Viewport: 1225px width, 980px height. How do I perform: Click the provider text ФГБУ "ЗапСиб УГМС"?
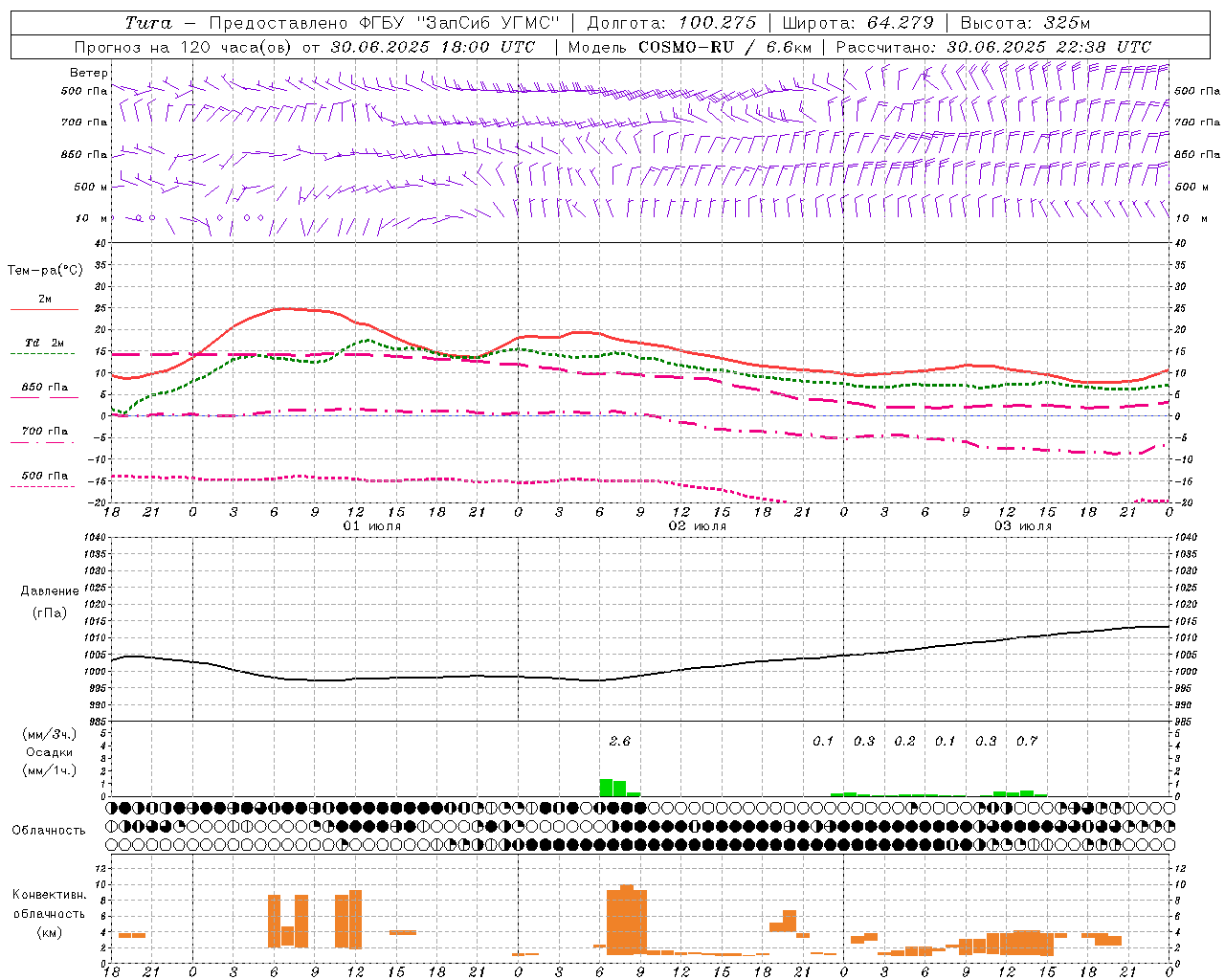(458, 23)
